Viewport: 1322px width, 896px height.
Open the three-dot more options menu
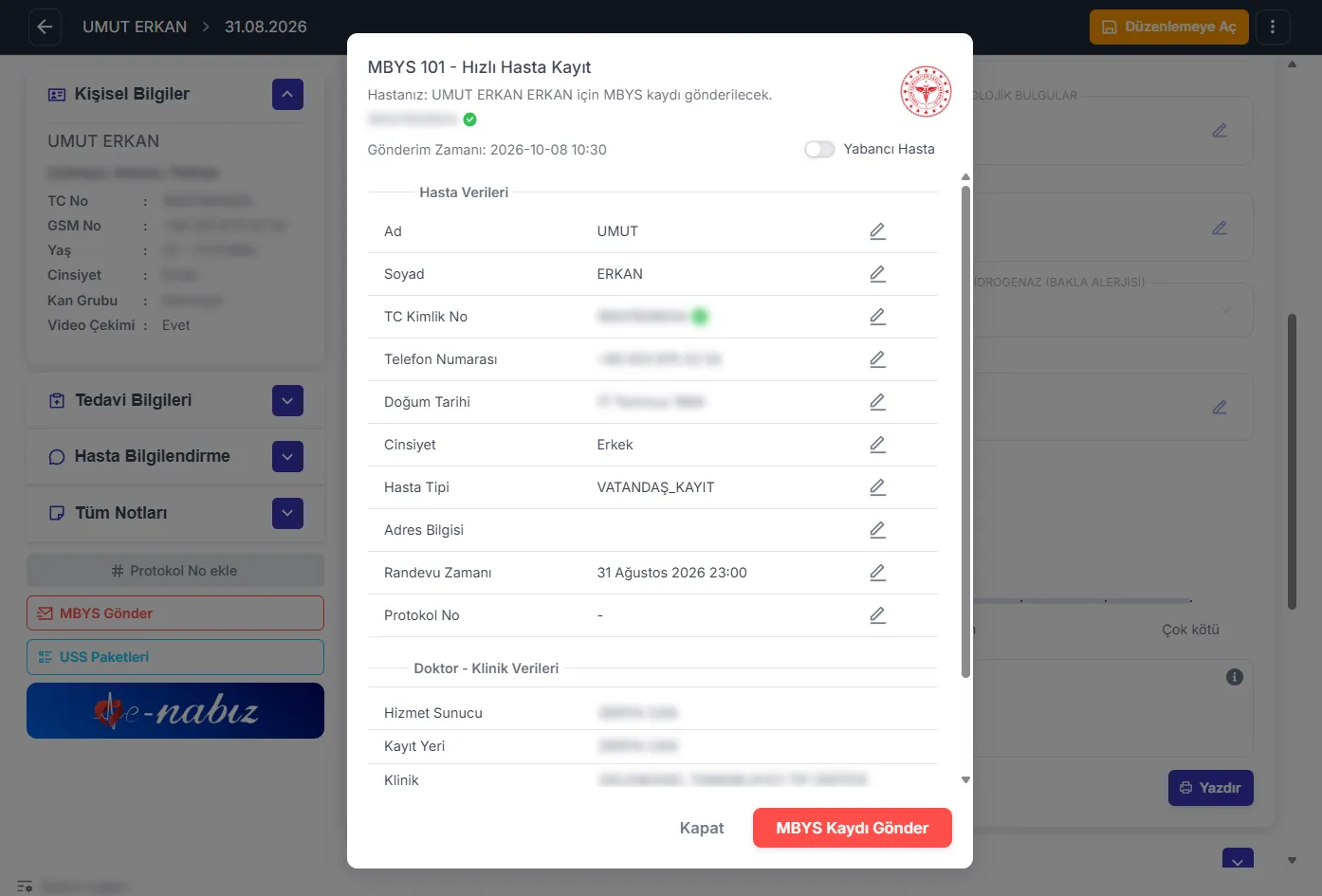point(1273,27)
